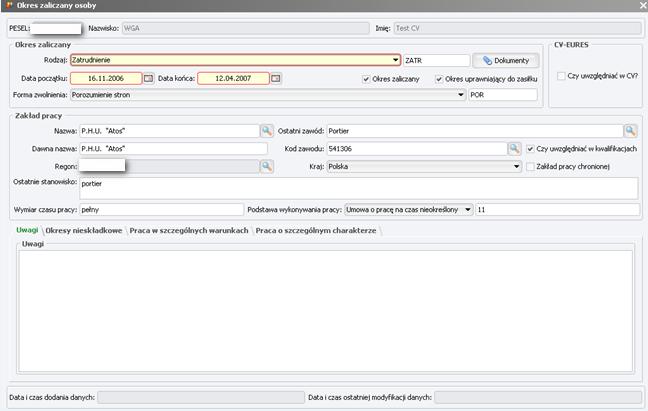
Task: Open Praca w szczególnych warunkach tab
Action: (189, 230)
